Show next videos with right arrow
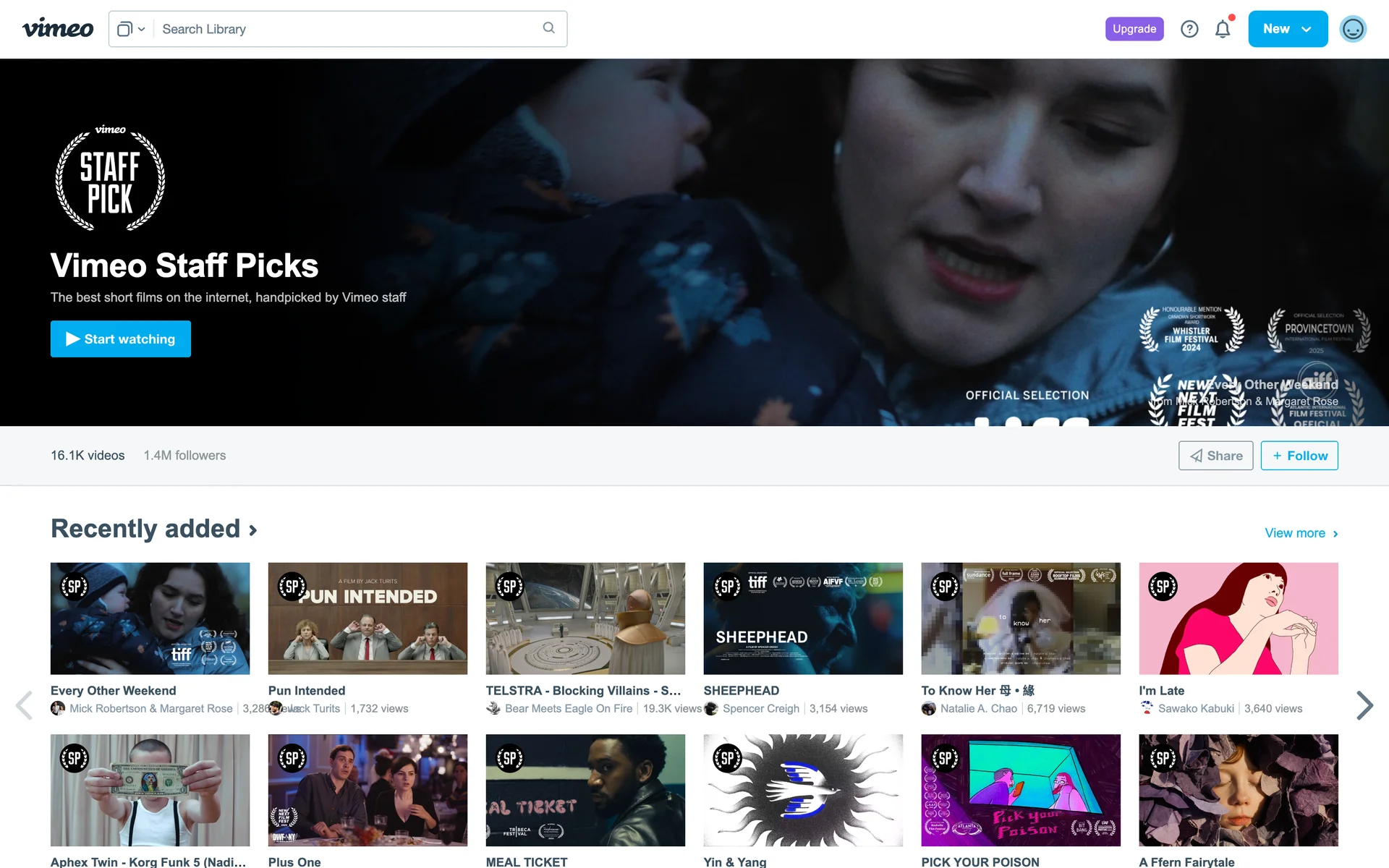This screenshot has height=868, width=1389. (x=1364, y=705)
